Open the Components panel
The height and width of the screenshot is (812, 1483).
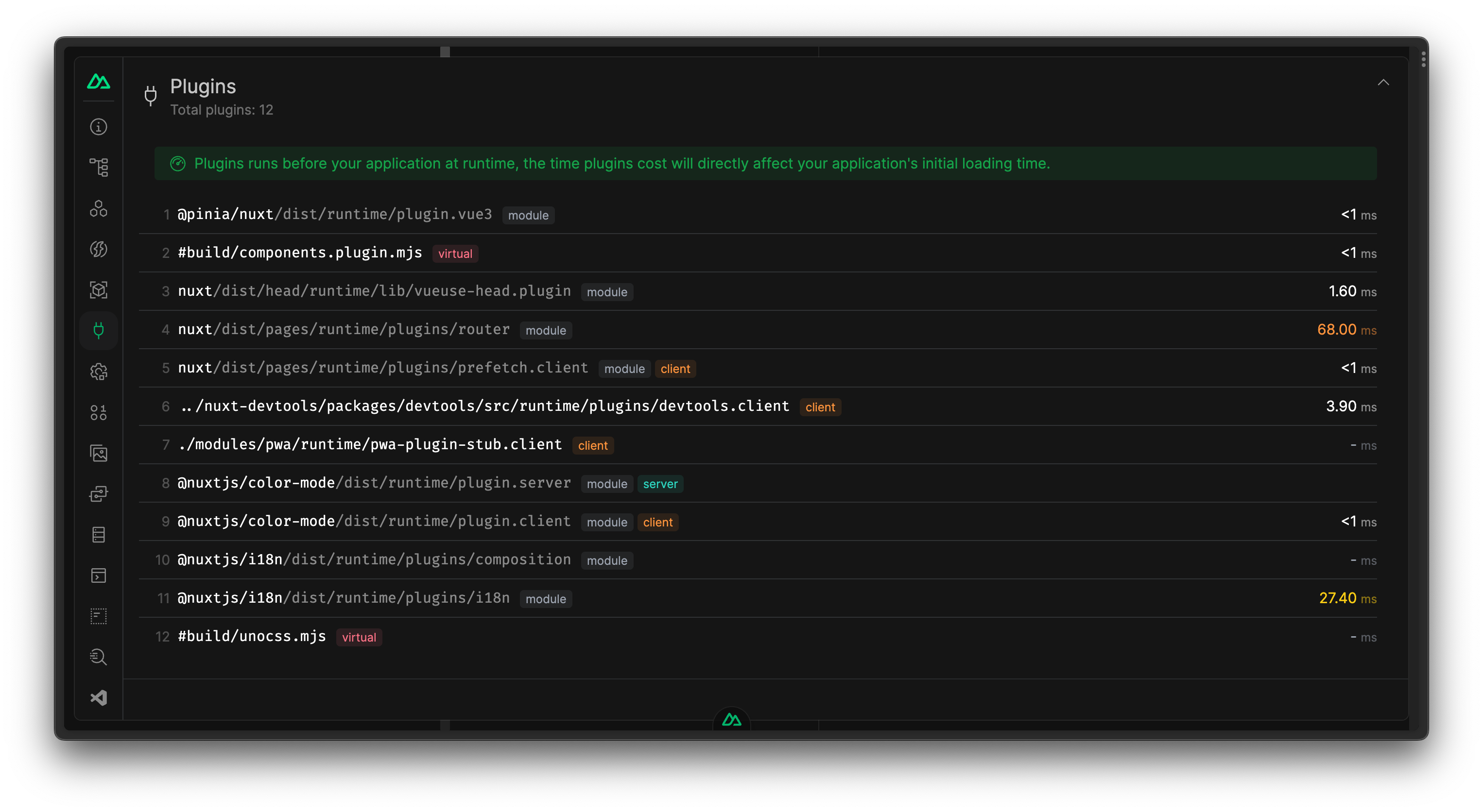tap(99, 208)
